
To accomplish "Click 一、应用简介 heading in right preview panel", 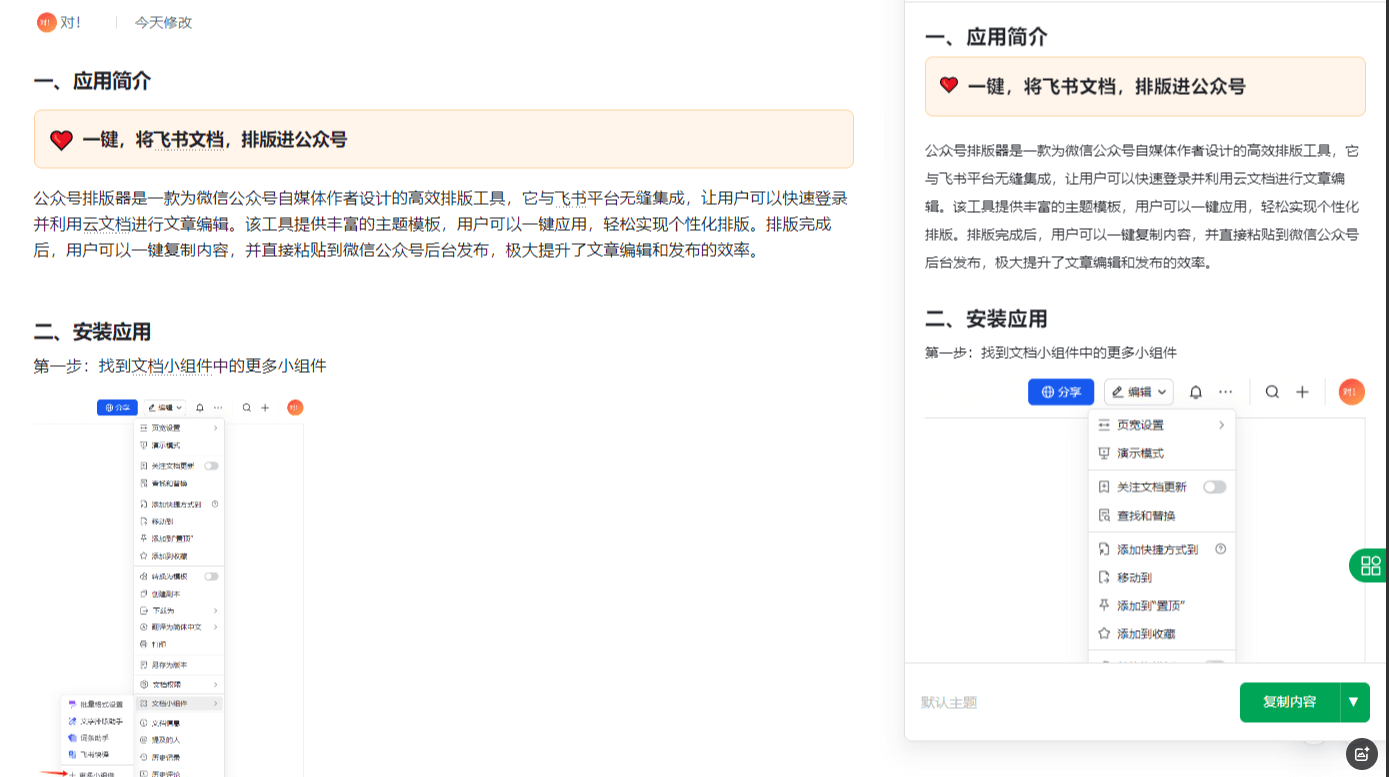I will [x=986, y=37].
